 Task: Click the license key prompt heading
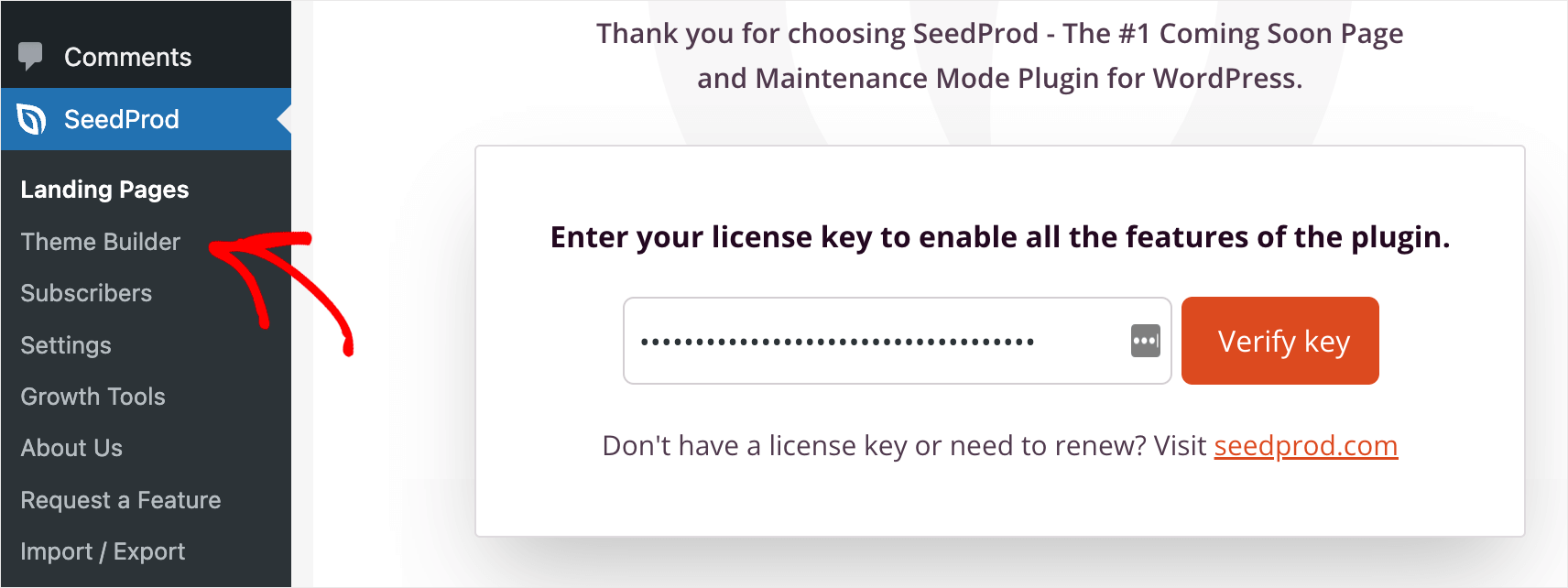pos(1000,237)
